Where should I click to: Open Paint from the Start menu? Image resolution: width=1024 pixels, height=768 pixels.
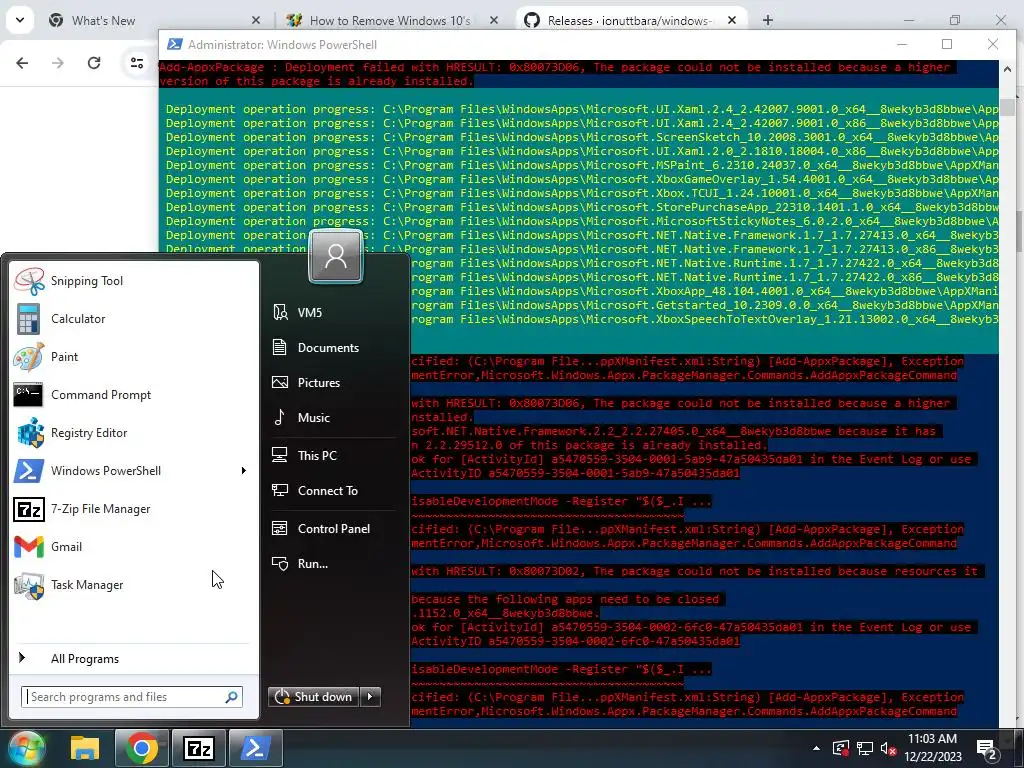(x=134, y=357)
